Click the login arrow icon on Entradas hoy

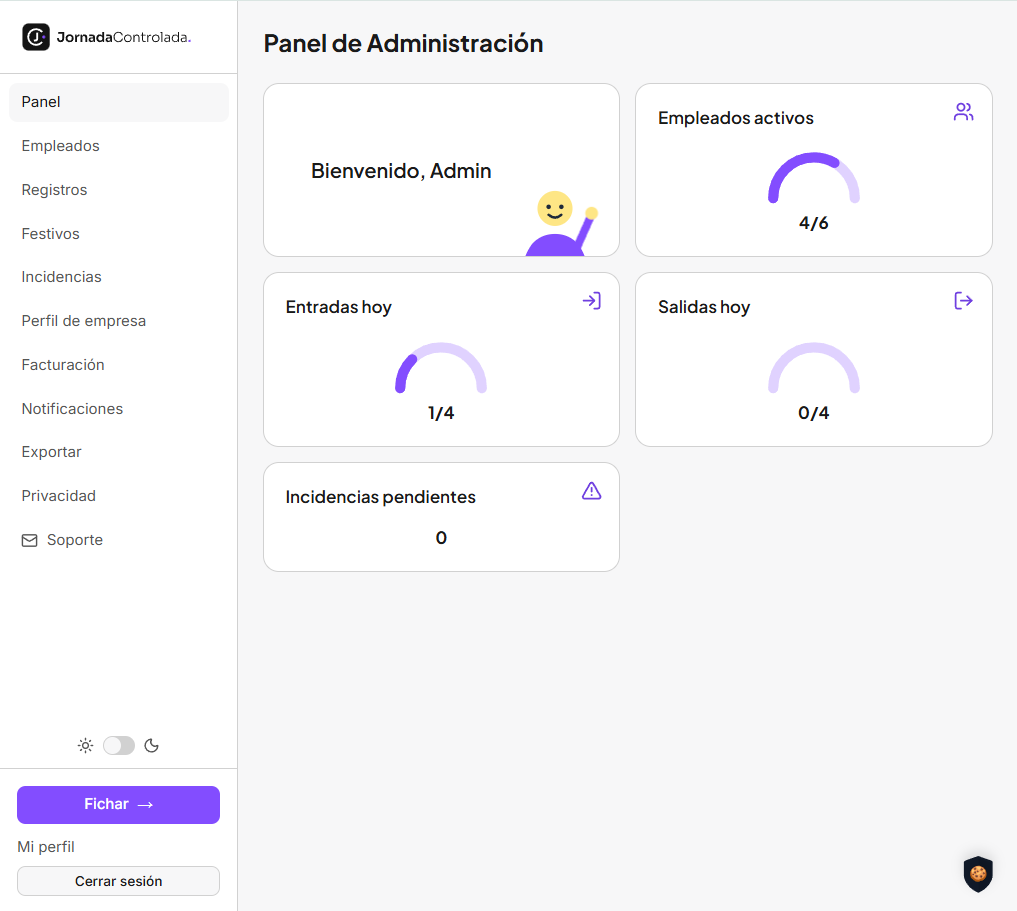[x=592, y=301]
